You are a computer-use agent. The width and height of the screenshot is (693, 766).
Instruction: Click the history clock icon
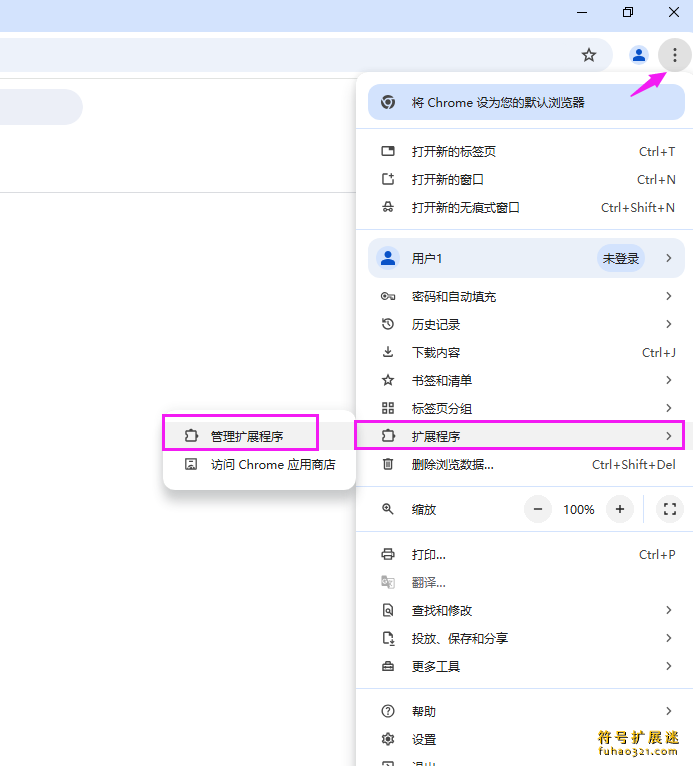[x=388, y=324]
